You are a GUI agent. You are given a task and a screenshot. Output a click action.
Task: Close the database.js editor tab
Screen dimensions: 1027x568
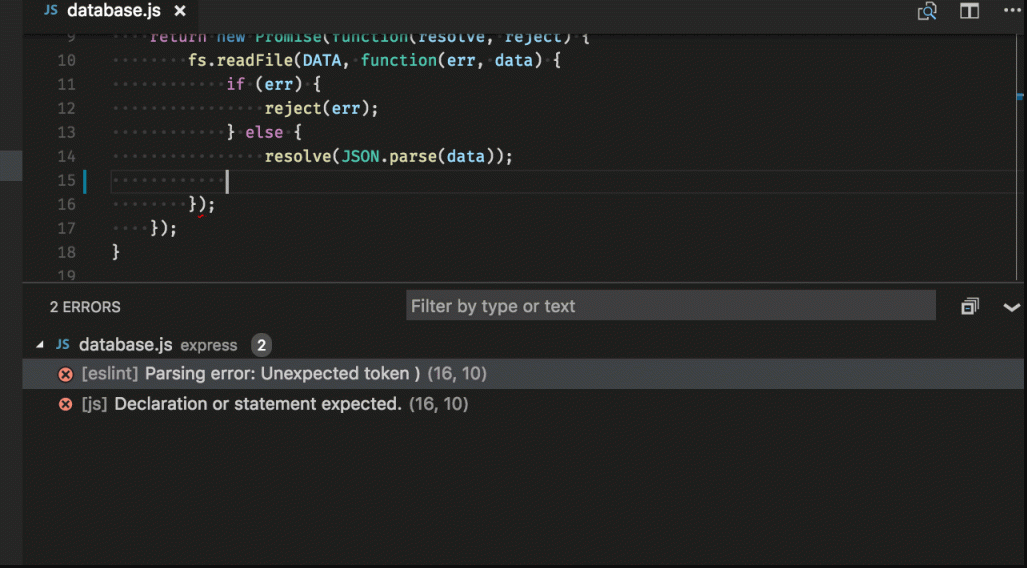(x=180, y=10)
